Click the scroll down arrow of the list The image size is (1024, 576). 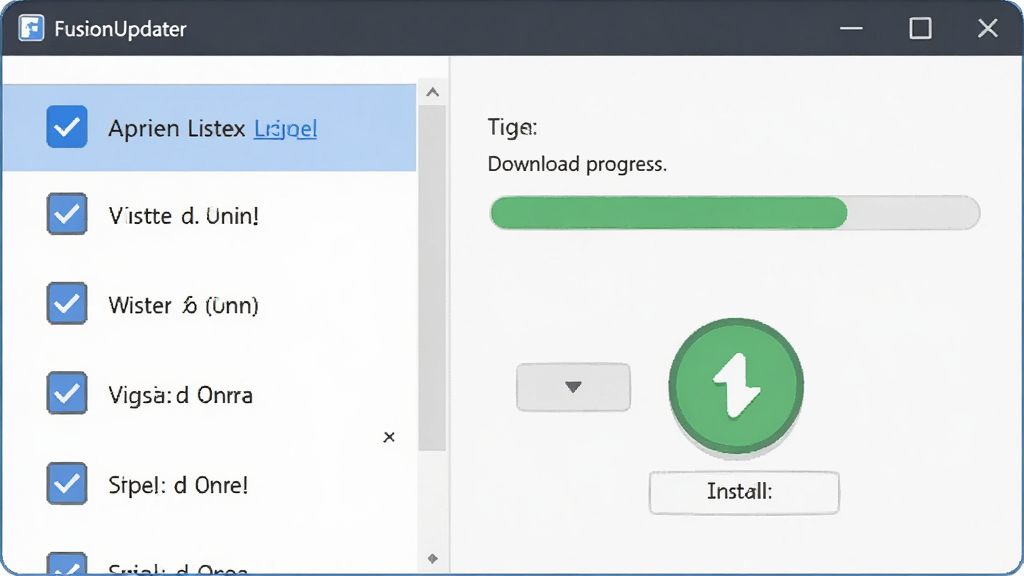tap(432, 558)
